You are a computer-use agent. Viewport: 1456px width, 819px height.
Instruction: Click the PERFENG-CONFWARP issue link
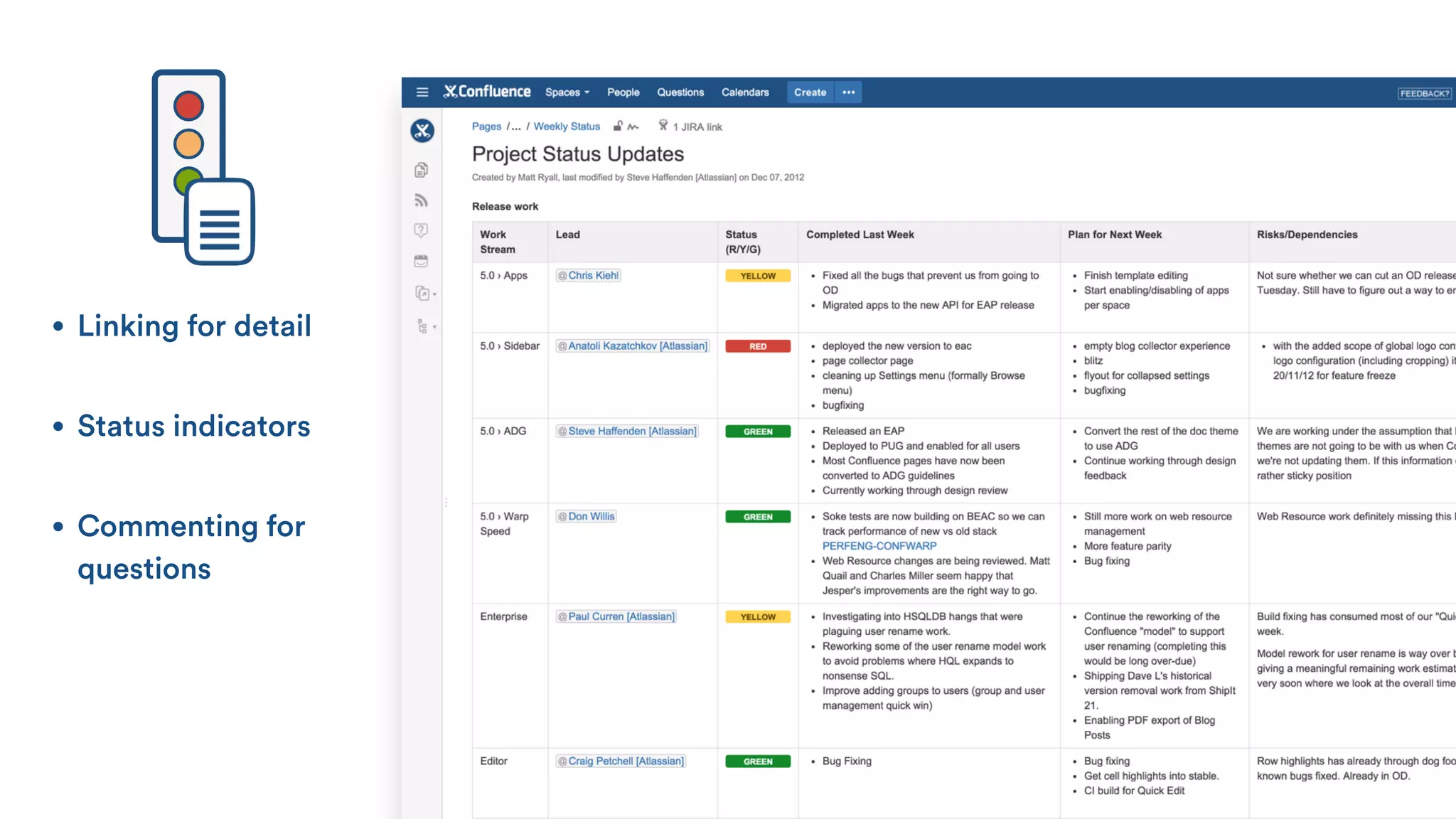point(879,546)
